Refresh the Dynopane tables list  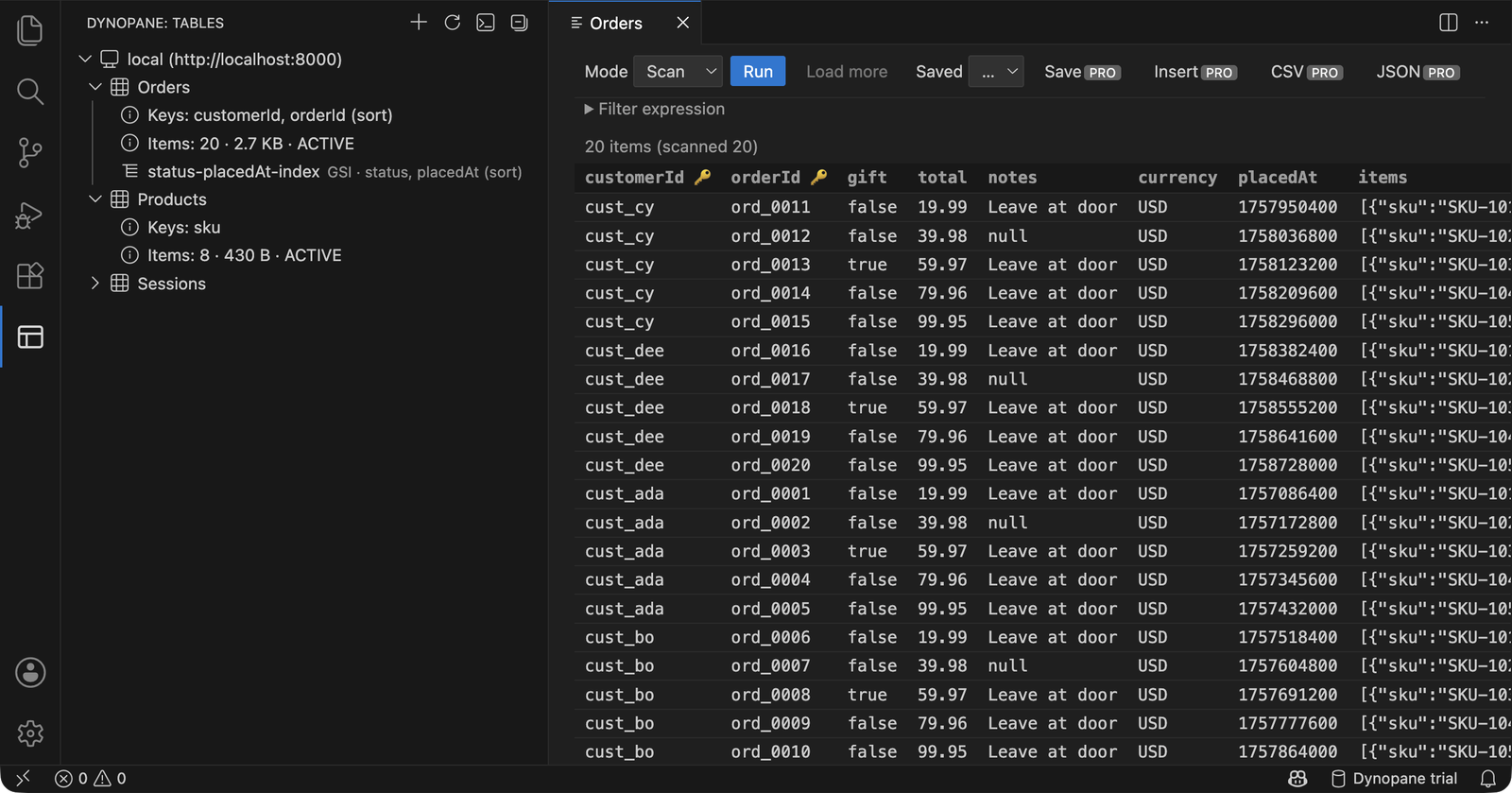point(453,23)
